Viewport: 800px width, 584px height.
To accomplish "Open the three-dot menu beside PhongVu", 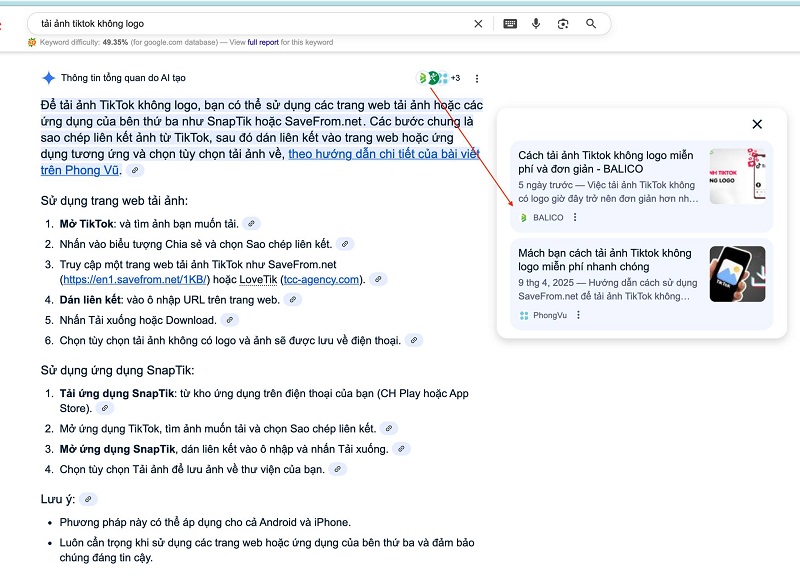I will click(x=578, y=315).
